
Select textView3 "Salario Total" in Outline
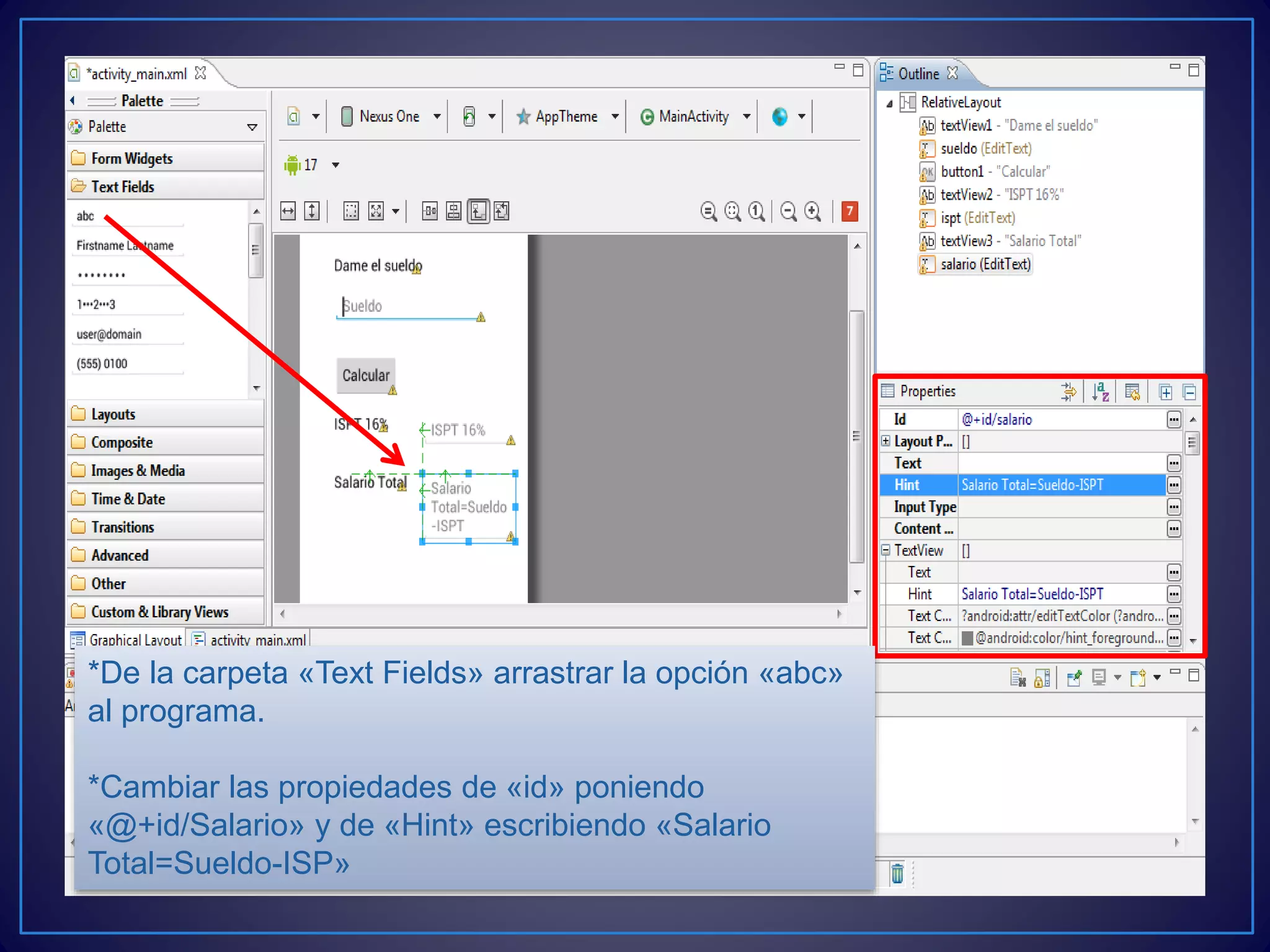click(x=1000, y=241)
